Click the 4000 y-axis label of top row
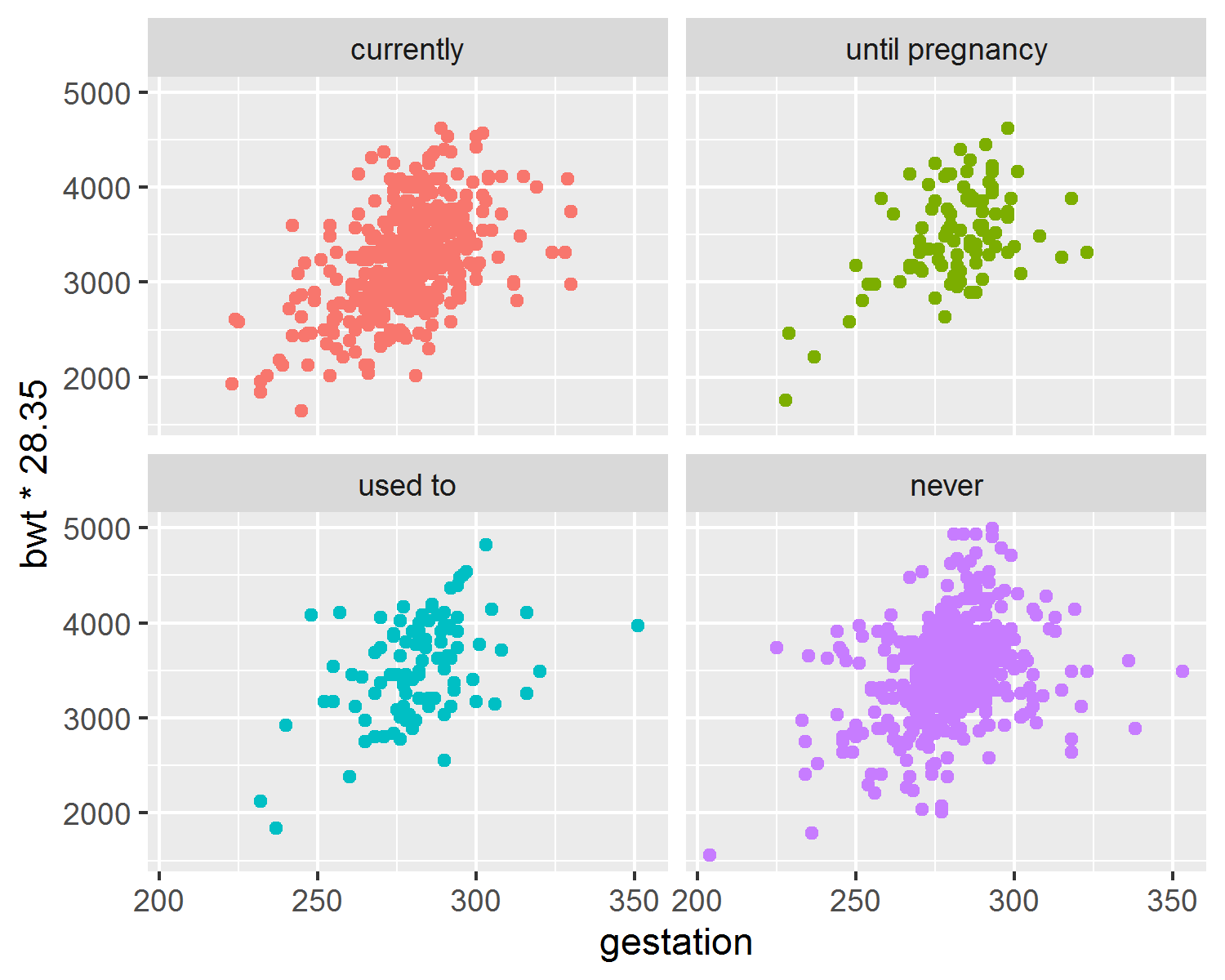Screen dimensions: 1225x980 tap(96, 188)
